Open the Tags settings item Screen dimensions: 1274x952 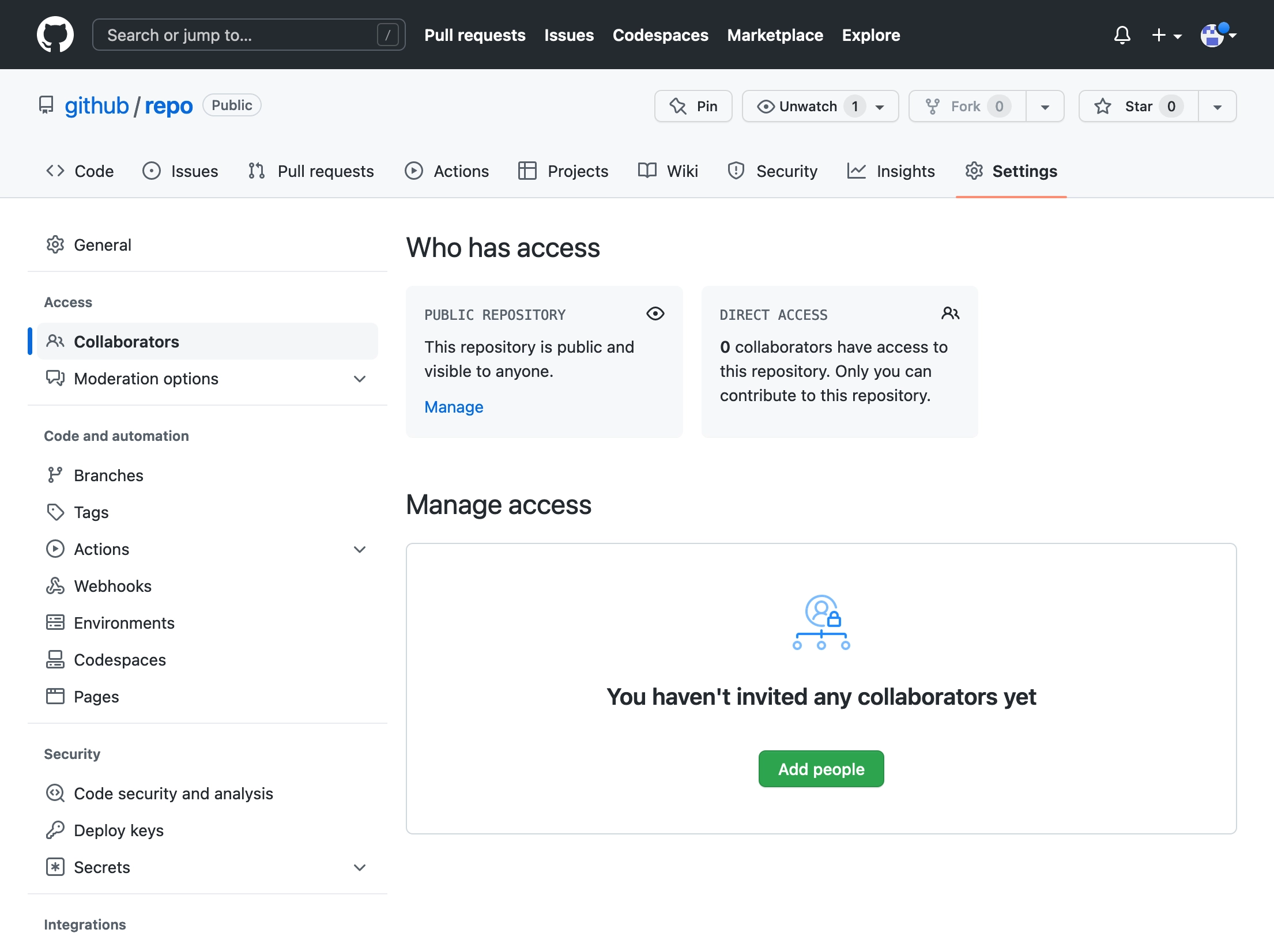point(208,512)
